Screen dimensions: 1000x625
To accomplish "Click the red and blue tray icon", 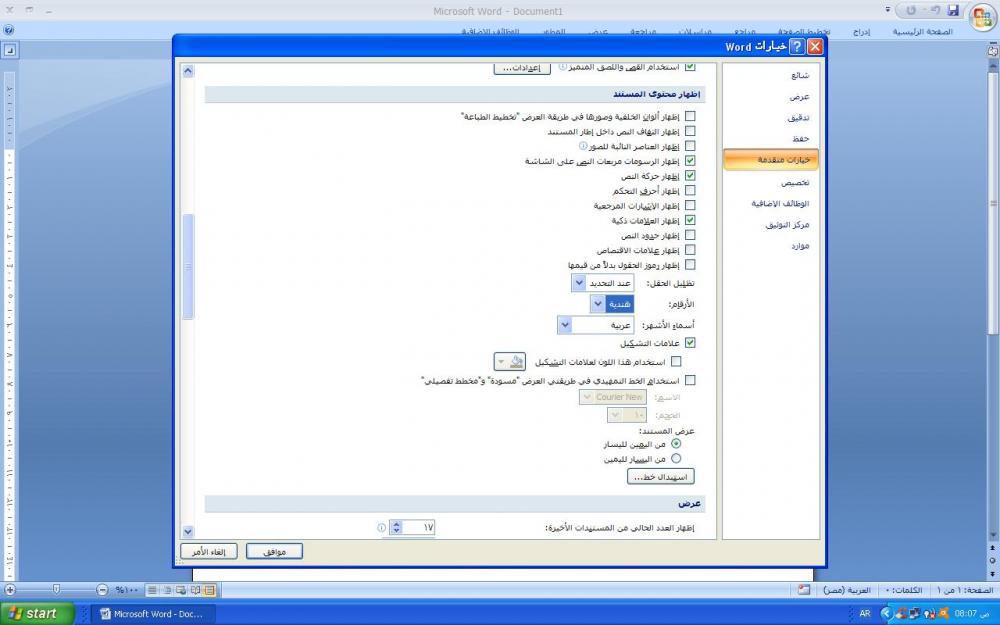I will (x=901, y=614).
